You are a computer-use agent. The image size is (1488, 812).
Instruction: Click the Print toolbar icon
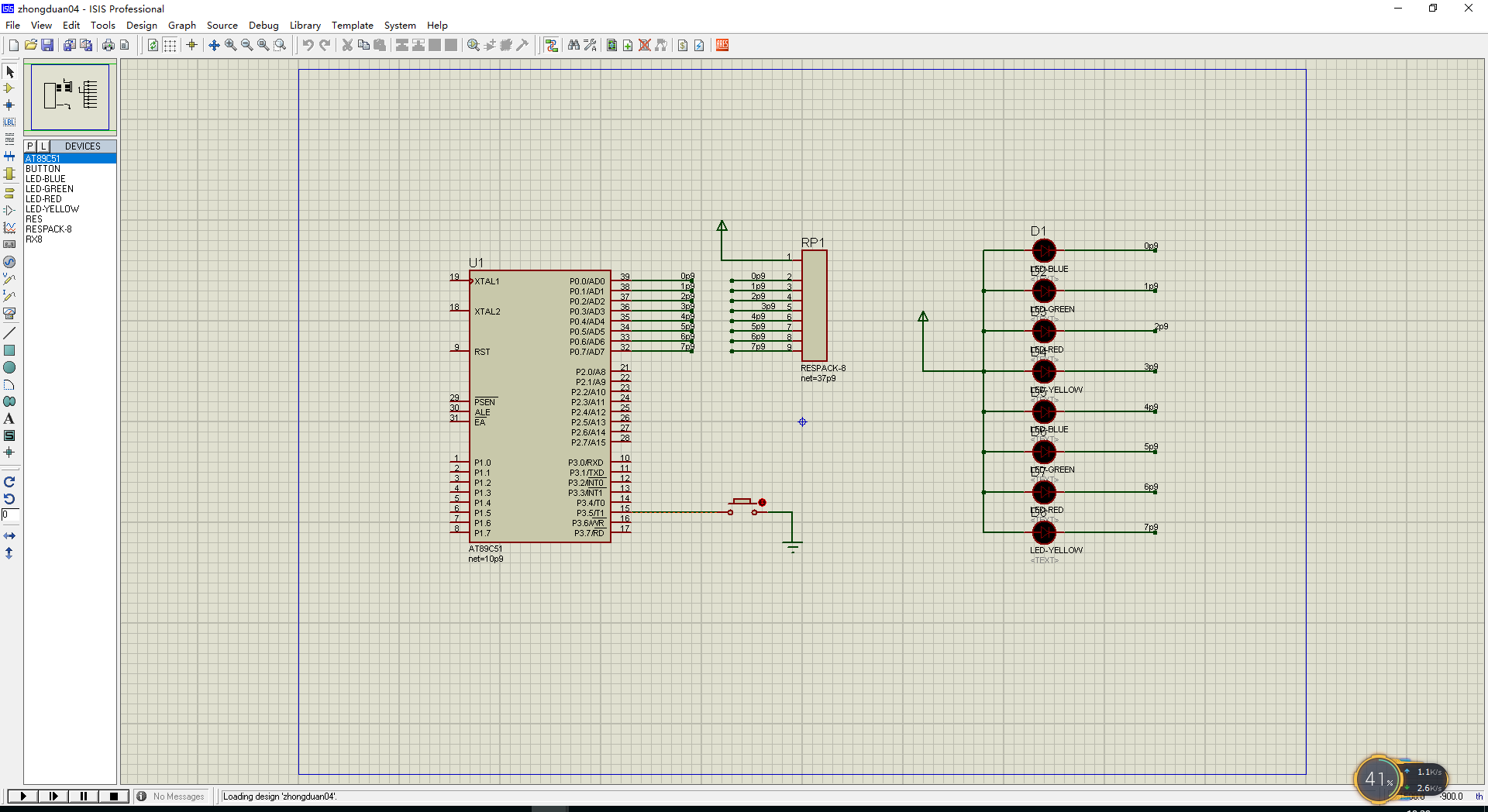108,45
